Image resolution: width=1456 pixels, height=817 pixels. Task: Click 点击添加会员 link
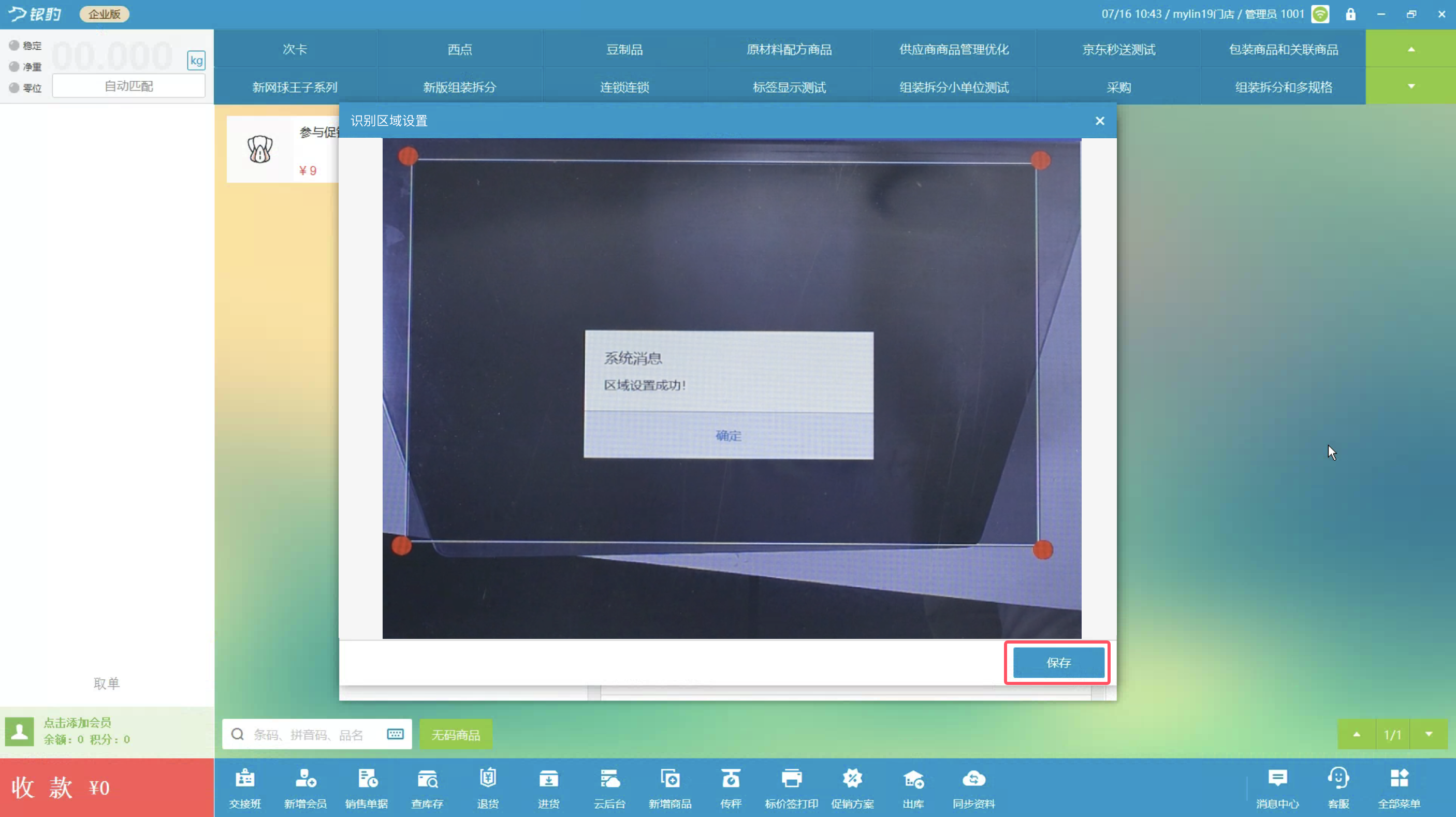pyautogui.click(x=78, y=722)
